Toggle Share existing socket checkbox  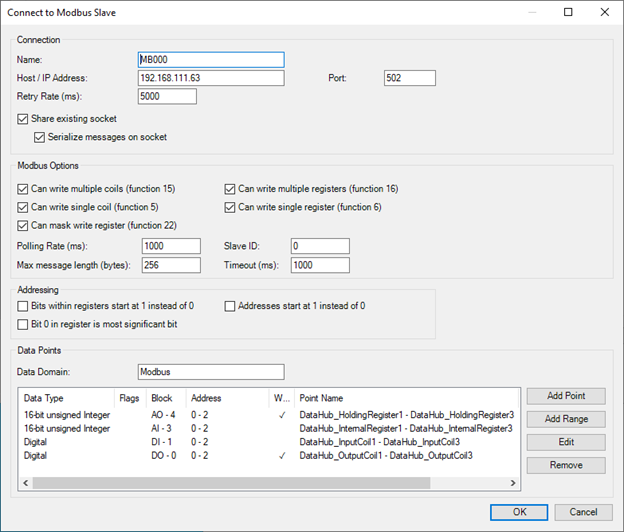click(x=23, y=119)
